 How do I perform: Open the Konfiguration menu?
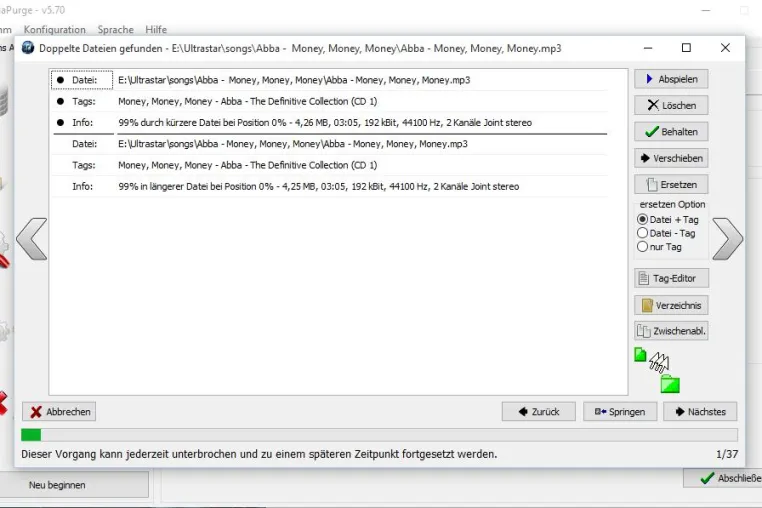[x=54, y=30]
